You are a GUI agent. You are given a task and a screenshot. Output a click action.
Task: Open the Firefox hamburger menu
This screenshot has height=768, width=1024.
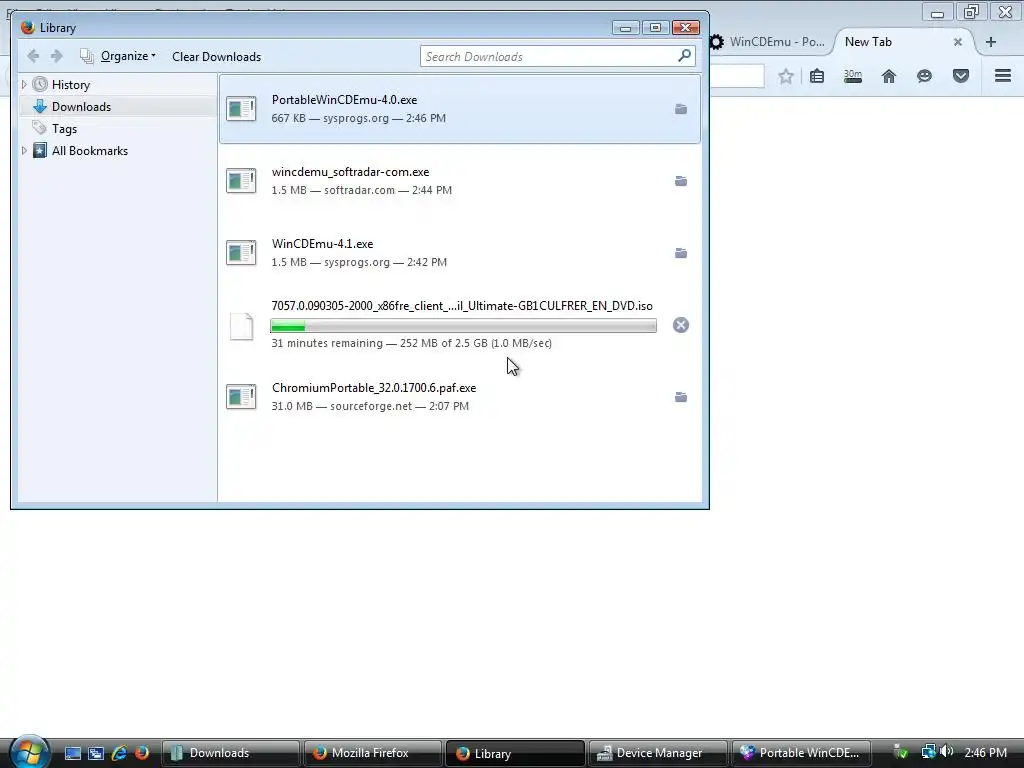pos(1002,76)
